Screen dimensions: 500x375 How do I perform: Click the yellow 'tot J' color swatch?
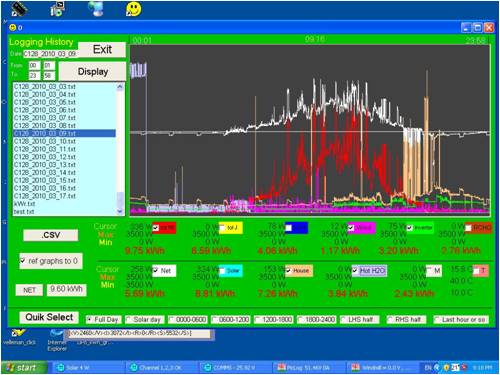231,228
